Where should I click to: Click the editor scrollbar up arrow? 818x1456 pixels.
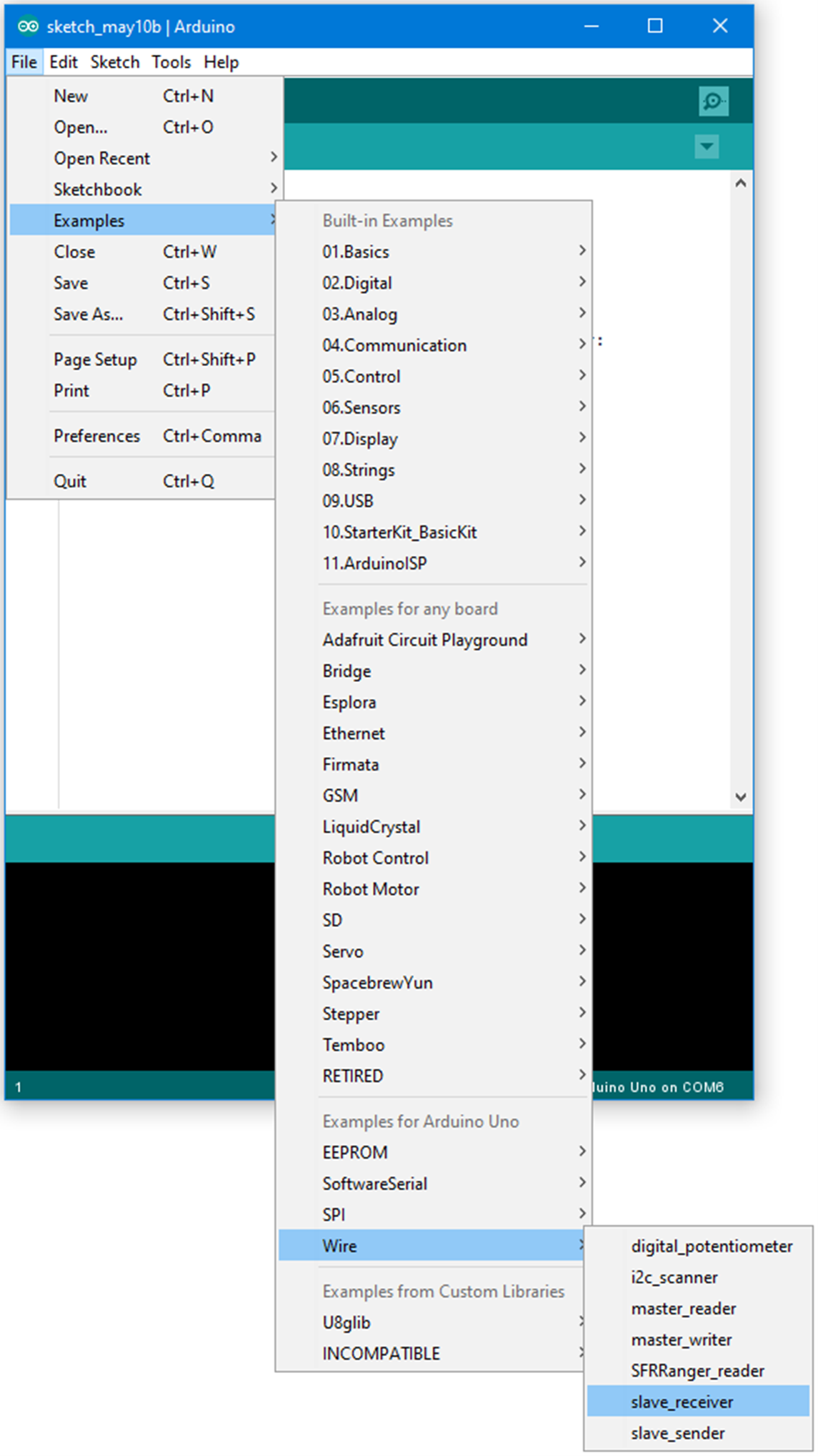[x=741, y=184]
